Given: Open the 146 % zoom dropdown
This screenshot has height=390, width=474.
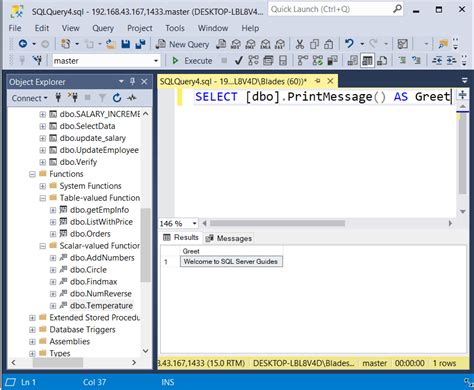Looking at the screenshot, I should coord(194,223).
